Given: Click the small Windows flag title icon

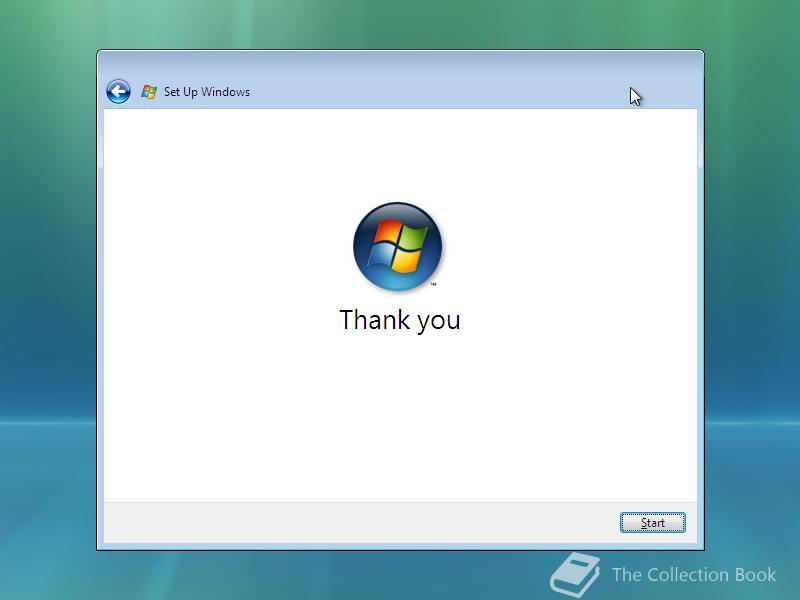Looking at the screenshot, I should [x=149, y=92].
